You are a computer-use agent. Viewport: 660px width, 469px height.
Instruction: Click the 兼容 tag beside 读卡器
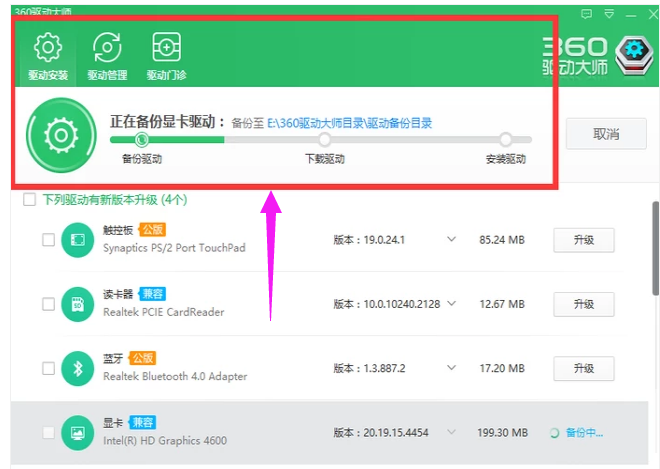coord(152,294)
